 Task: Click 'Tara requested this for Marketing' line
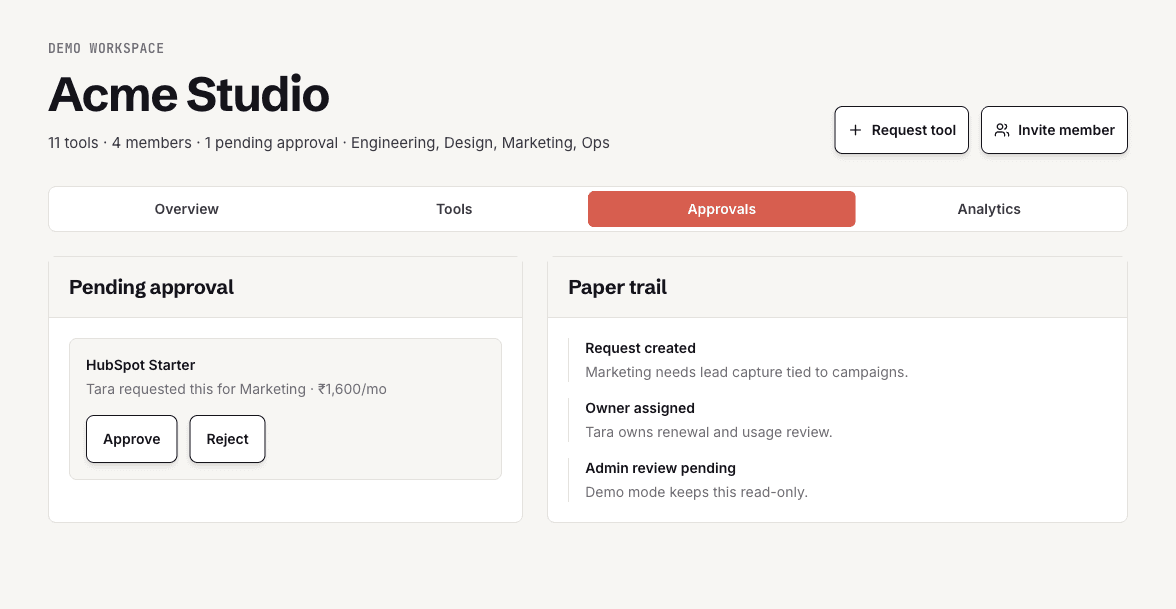236,389
